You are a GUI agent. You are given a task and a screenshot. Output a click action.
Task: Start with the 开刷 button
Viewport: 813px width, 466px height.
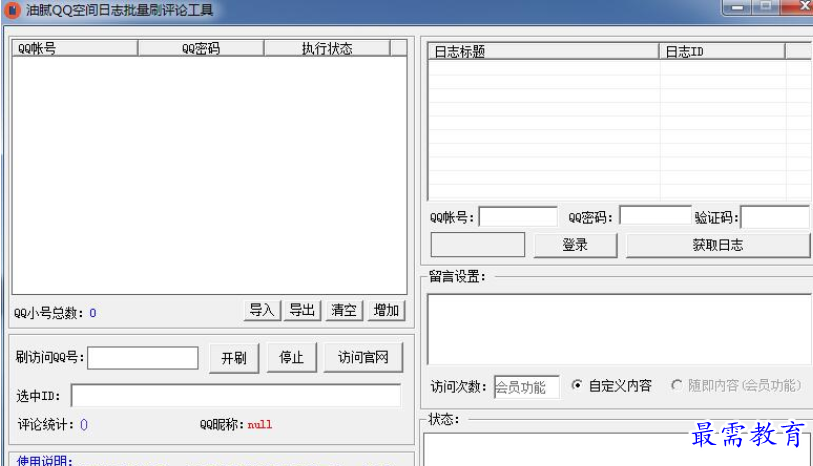coord(234,358)
